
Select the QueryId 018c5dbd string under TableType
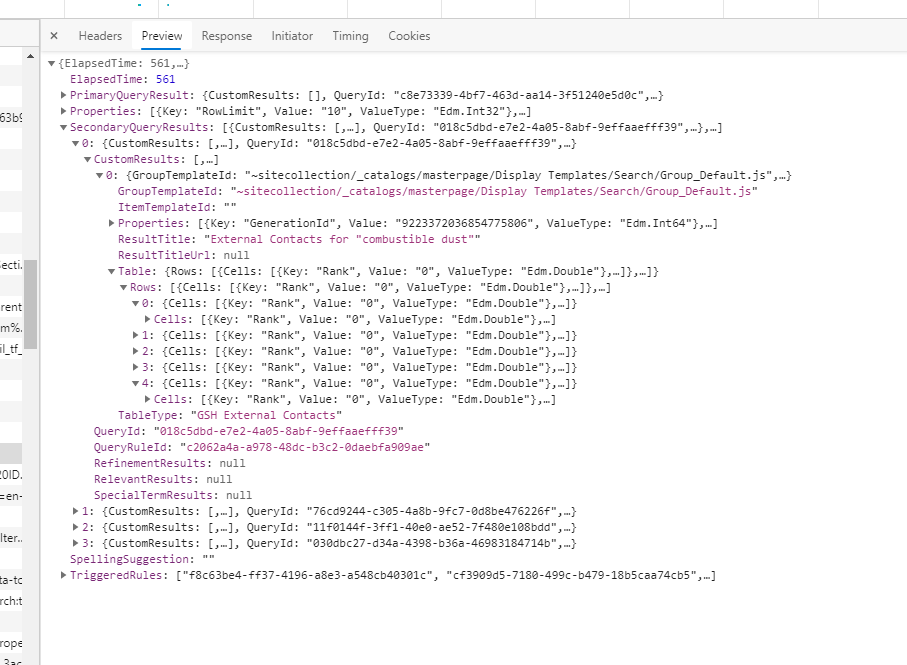point(278,431)
